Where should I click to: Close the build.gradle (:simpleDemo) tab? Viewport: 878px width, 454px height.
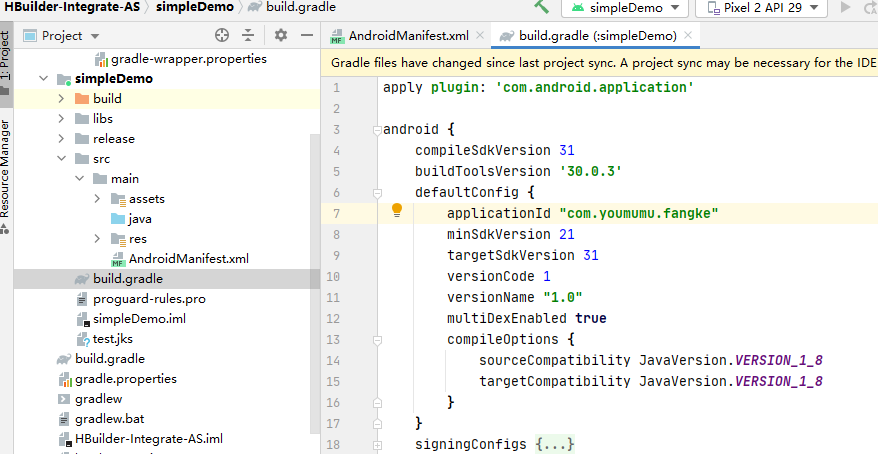pos(688,35)
